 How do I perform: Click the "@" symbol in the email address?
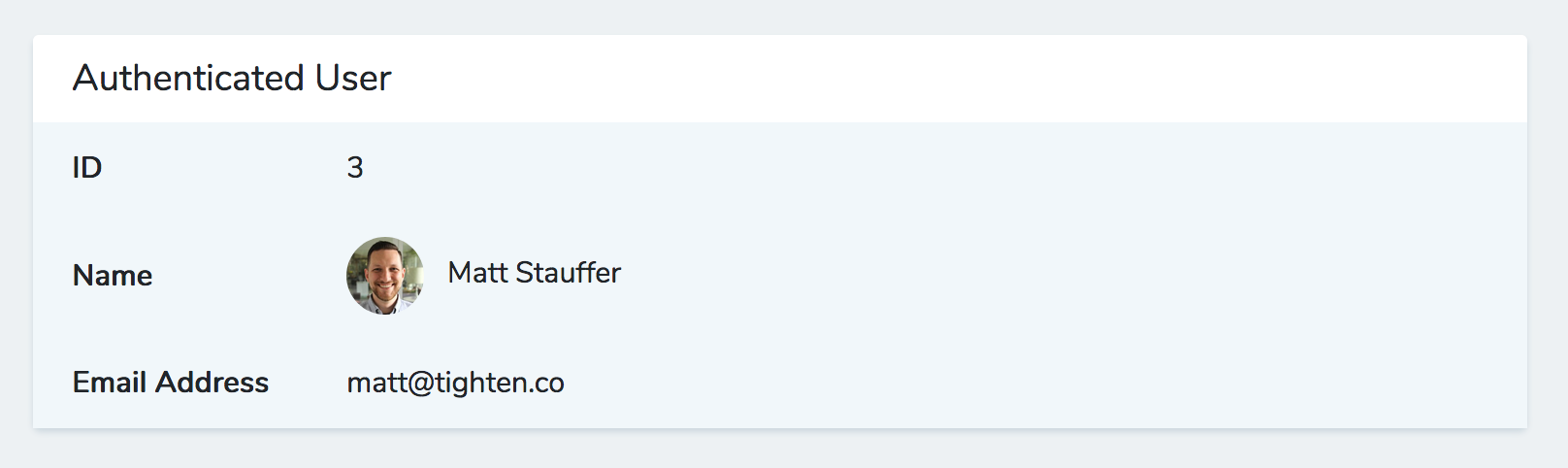[x=421, y=383]
